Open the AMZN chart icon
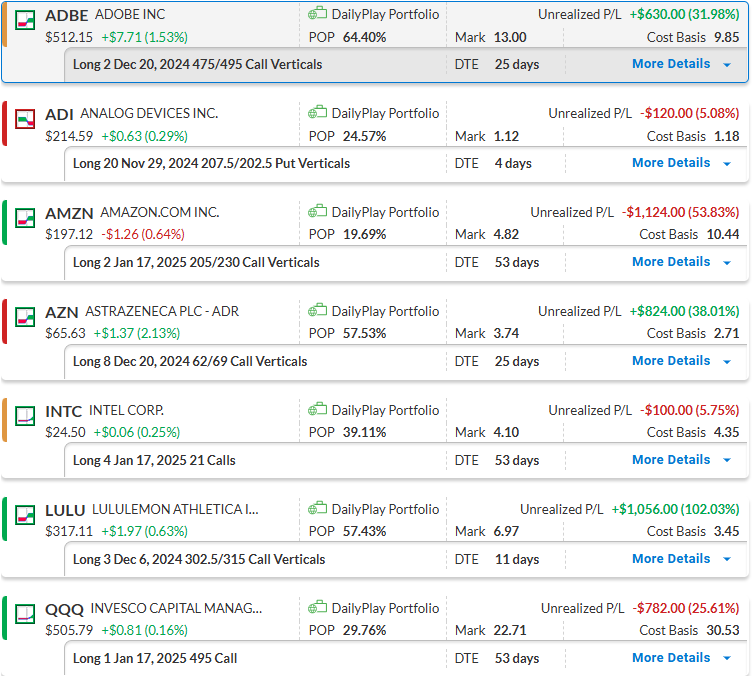This screenshot has height=676, width=752. coord(27,215)
